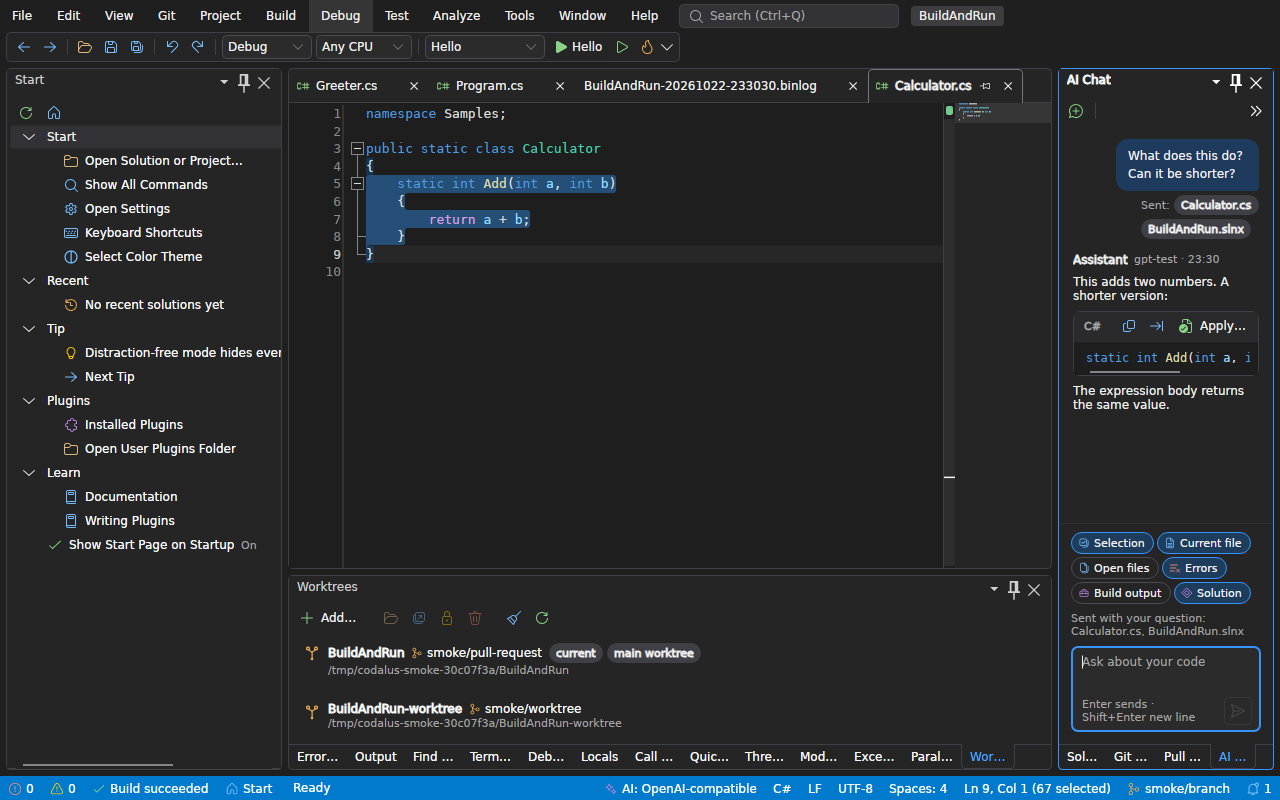Click the home icon in the Start panel
This screenshot has height=800, width=1280.
tap(54, 113)
